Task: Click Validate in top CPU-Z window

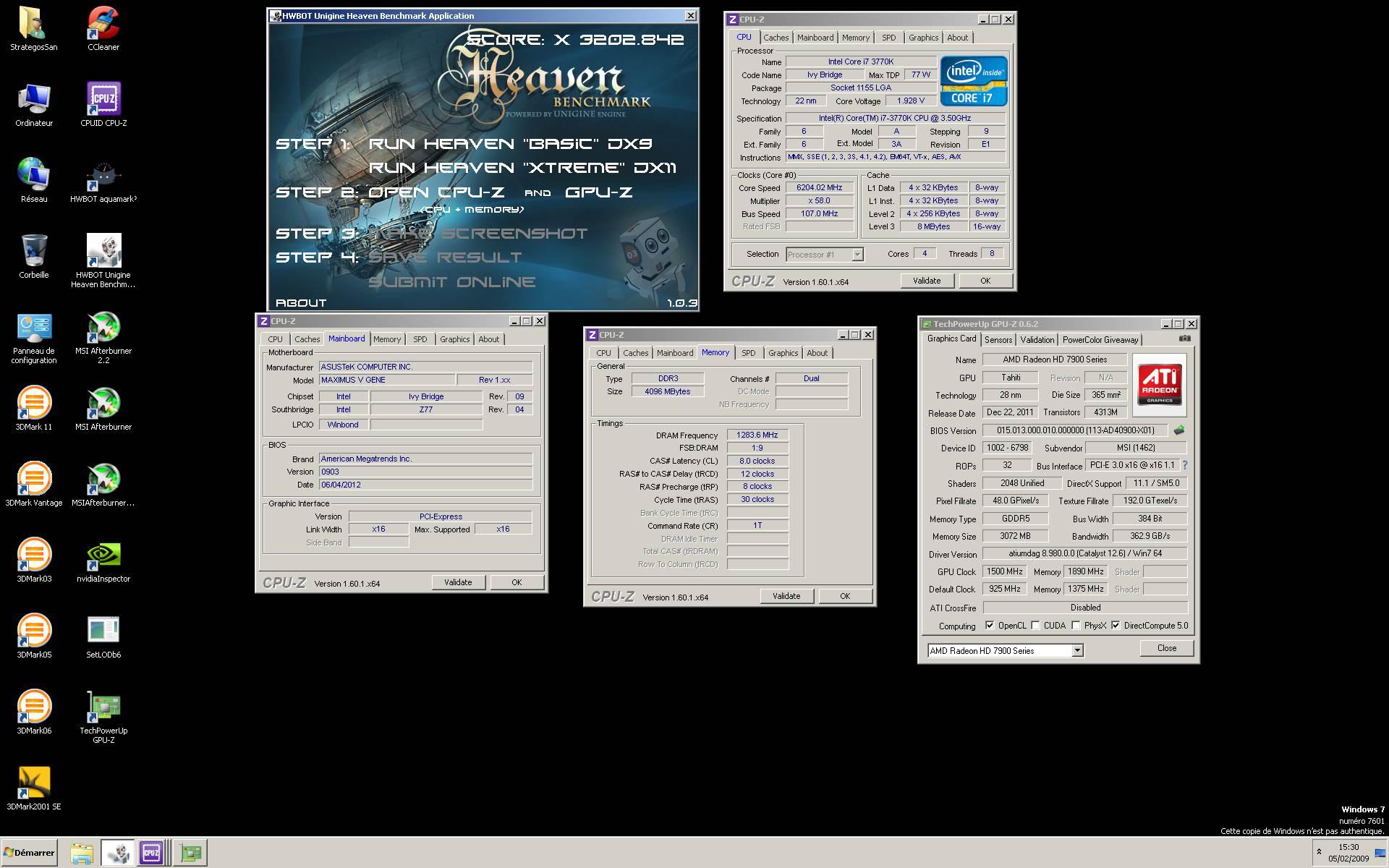Action: tap(927, 281)
